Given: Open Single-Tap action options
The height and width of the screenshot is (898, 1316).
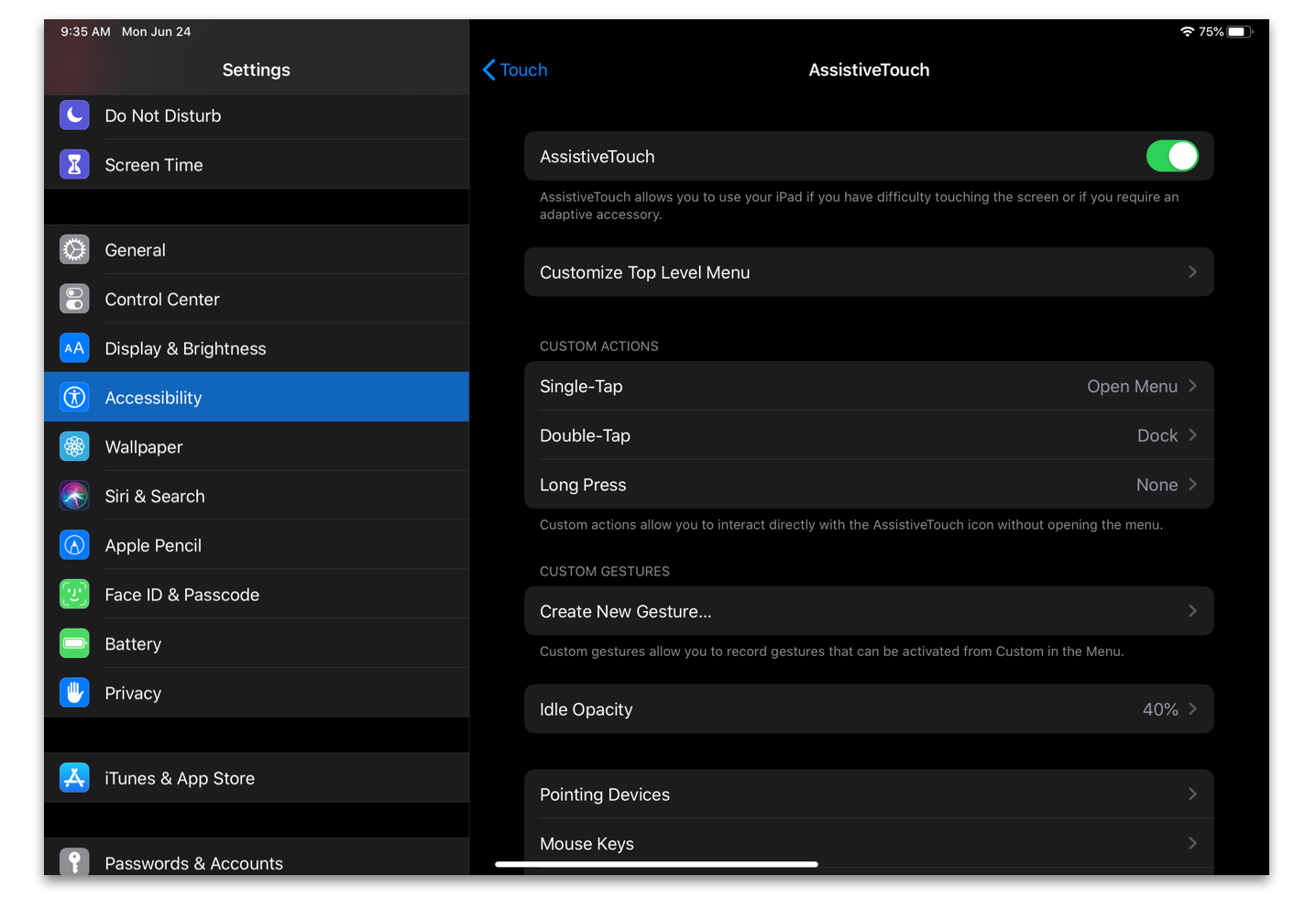Looking at the screenshot, I should [x=868, y=387].
